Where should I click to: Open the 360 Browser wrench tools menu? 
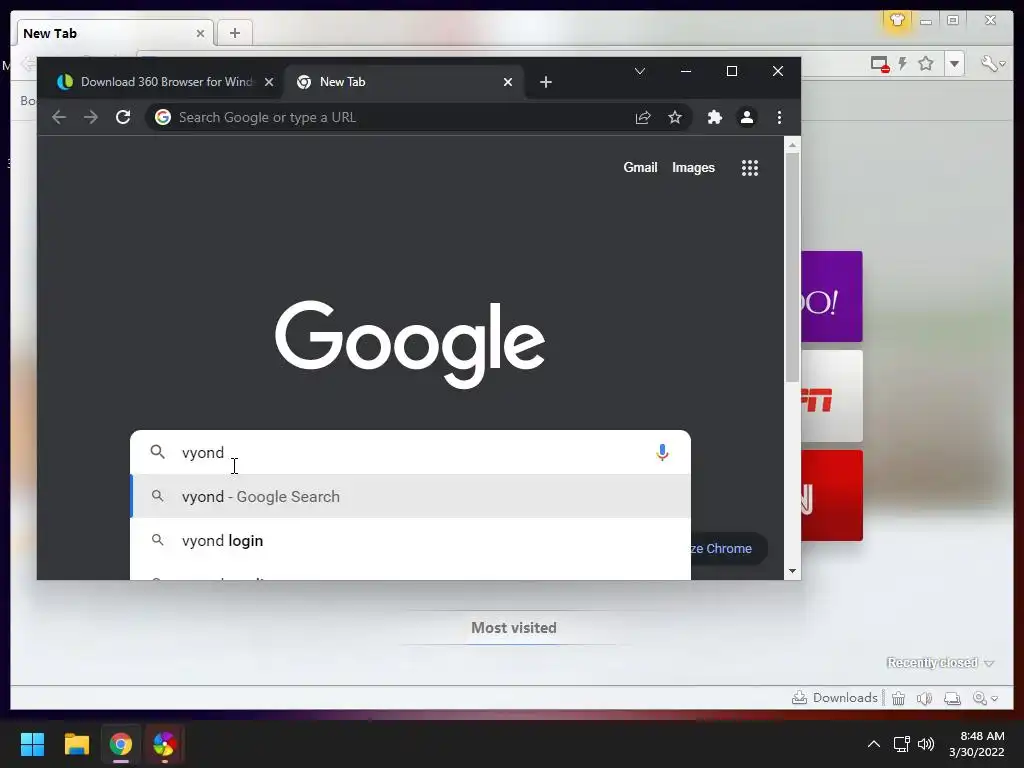pos(993,63)
